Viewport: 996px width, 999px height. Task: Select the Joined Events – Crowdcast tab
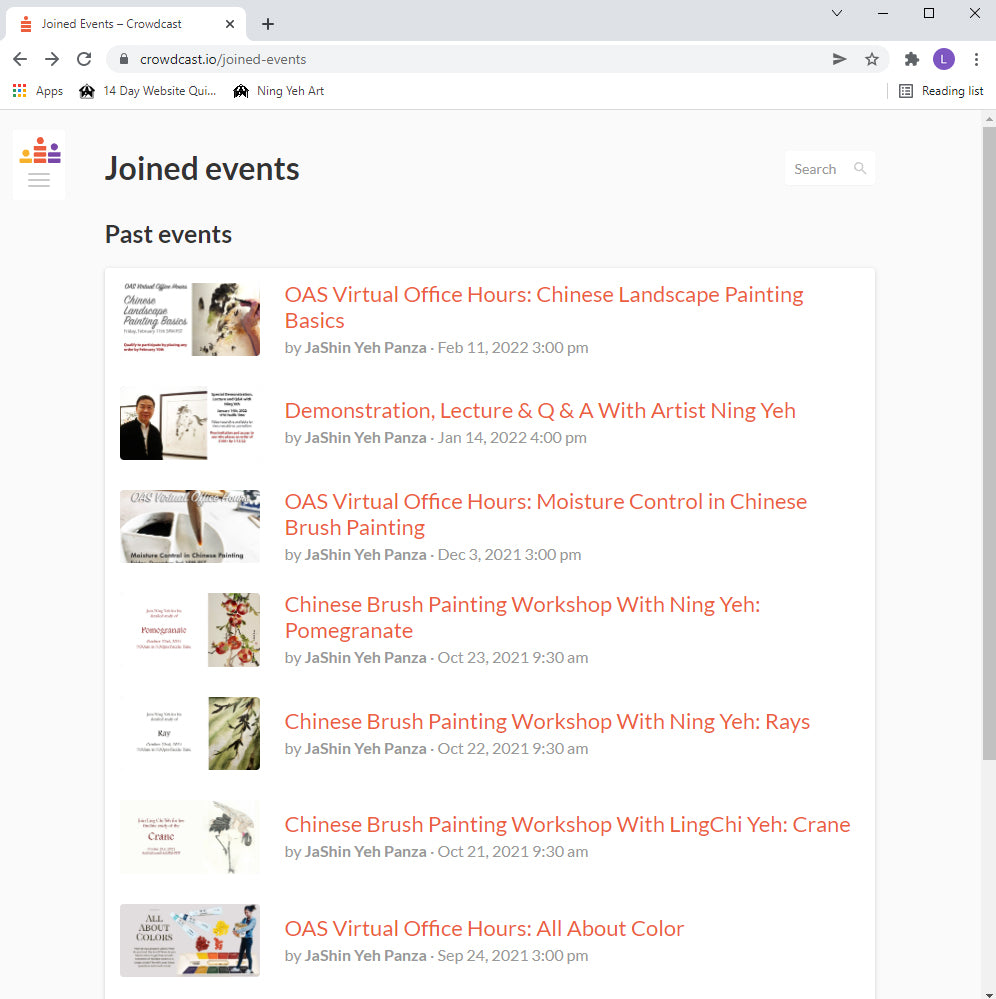click(126, 24)
